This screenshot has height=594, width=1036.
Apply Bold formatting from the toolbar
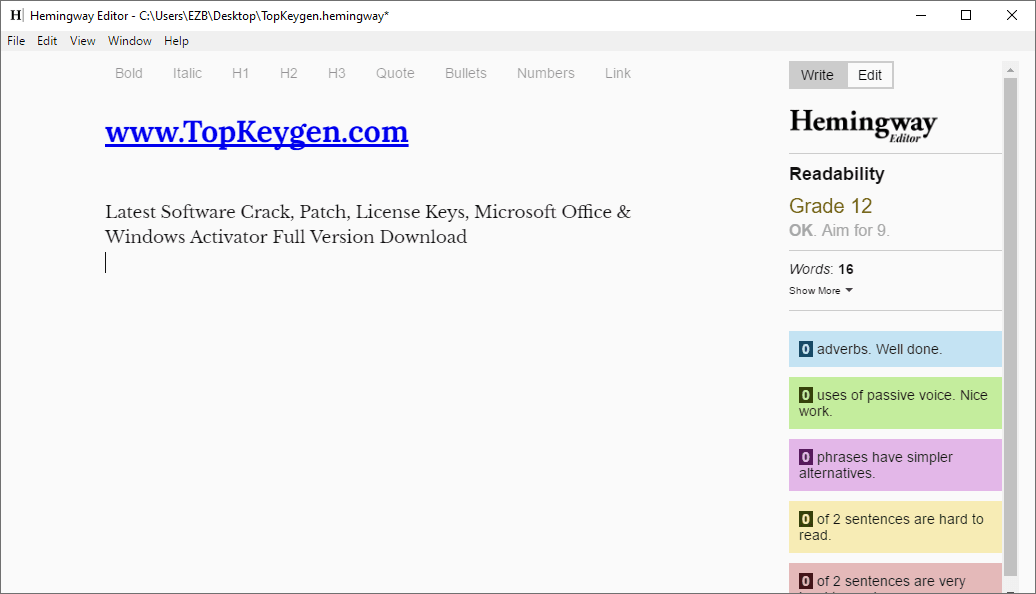128,73
